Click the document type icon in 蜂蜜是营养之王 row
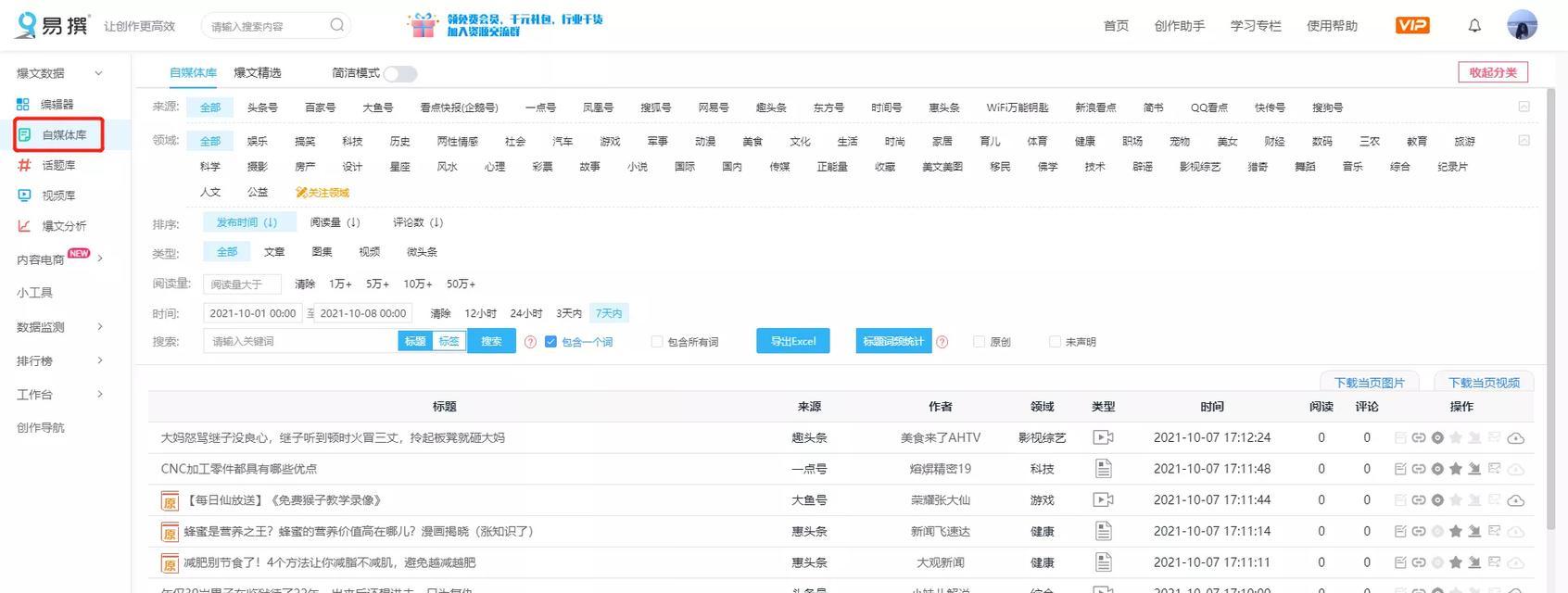The image size is (1568, 593). point(1103,531)
